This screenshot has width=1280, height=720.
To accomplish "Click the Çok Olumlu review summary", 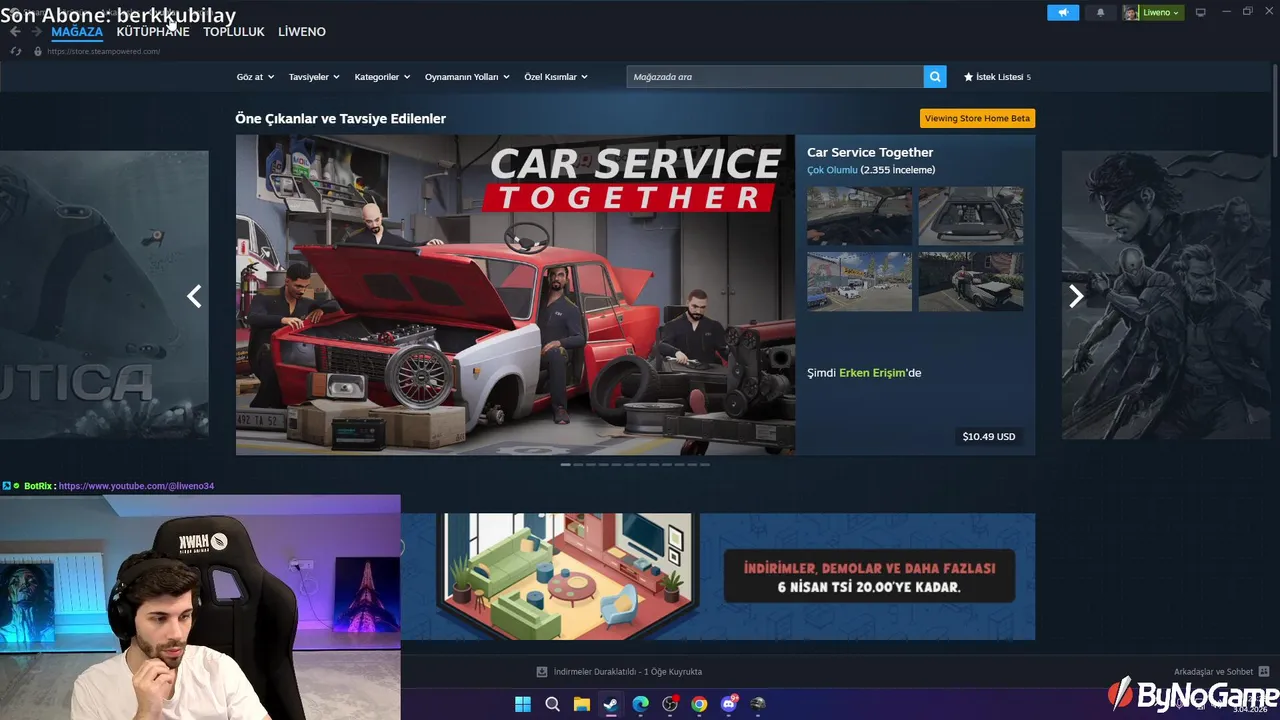I will pyautogui.click(x=832, y=170).
